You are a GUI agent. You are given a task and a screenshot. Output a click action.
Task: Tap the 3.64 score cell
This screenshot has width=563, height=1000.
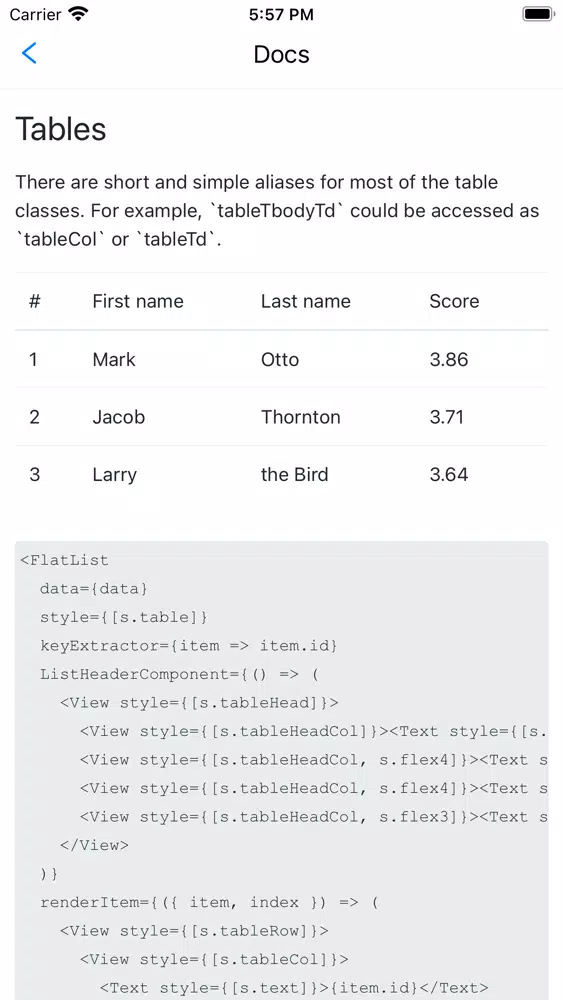(x=449, y=474)
